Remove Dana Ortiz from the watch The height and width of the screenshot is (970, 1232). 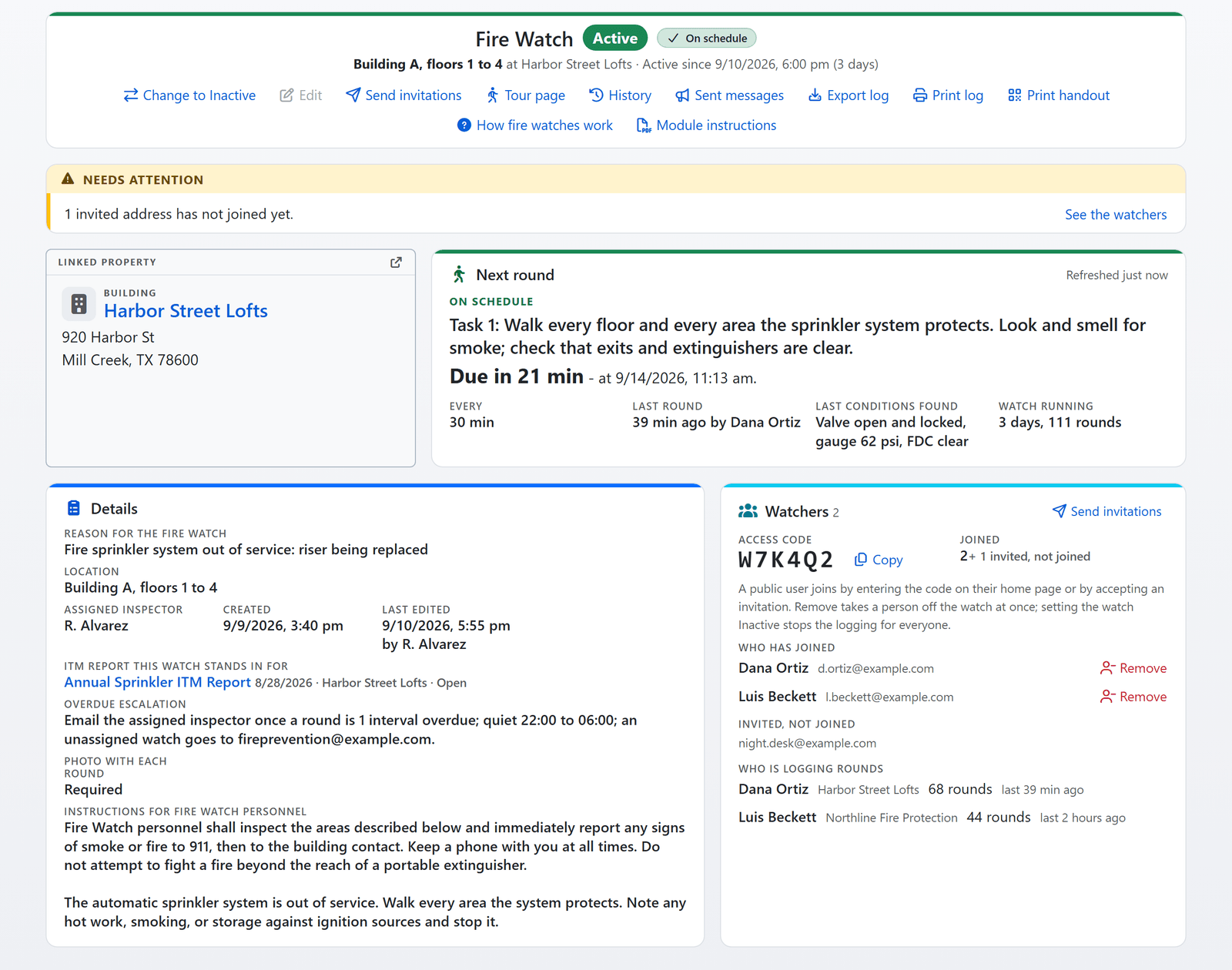tap(1133, 668)
